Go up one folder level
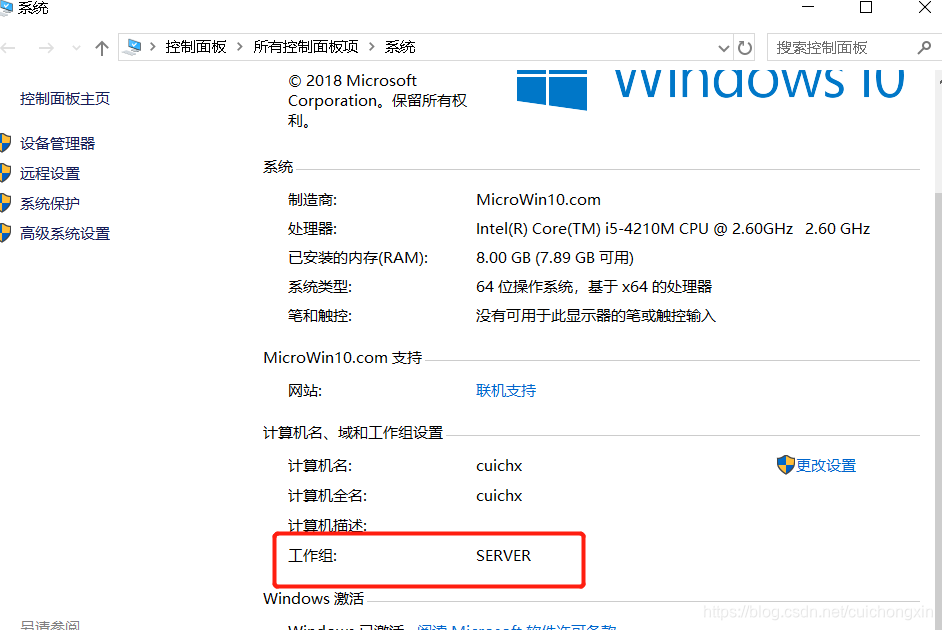The image size is (942, 630). tap(102, 47)
